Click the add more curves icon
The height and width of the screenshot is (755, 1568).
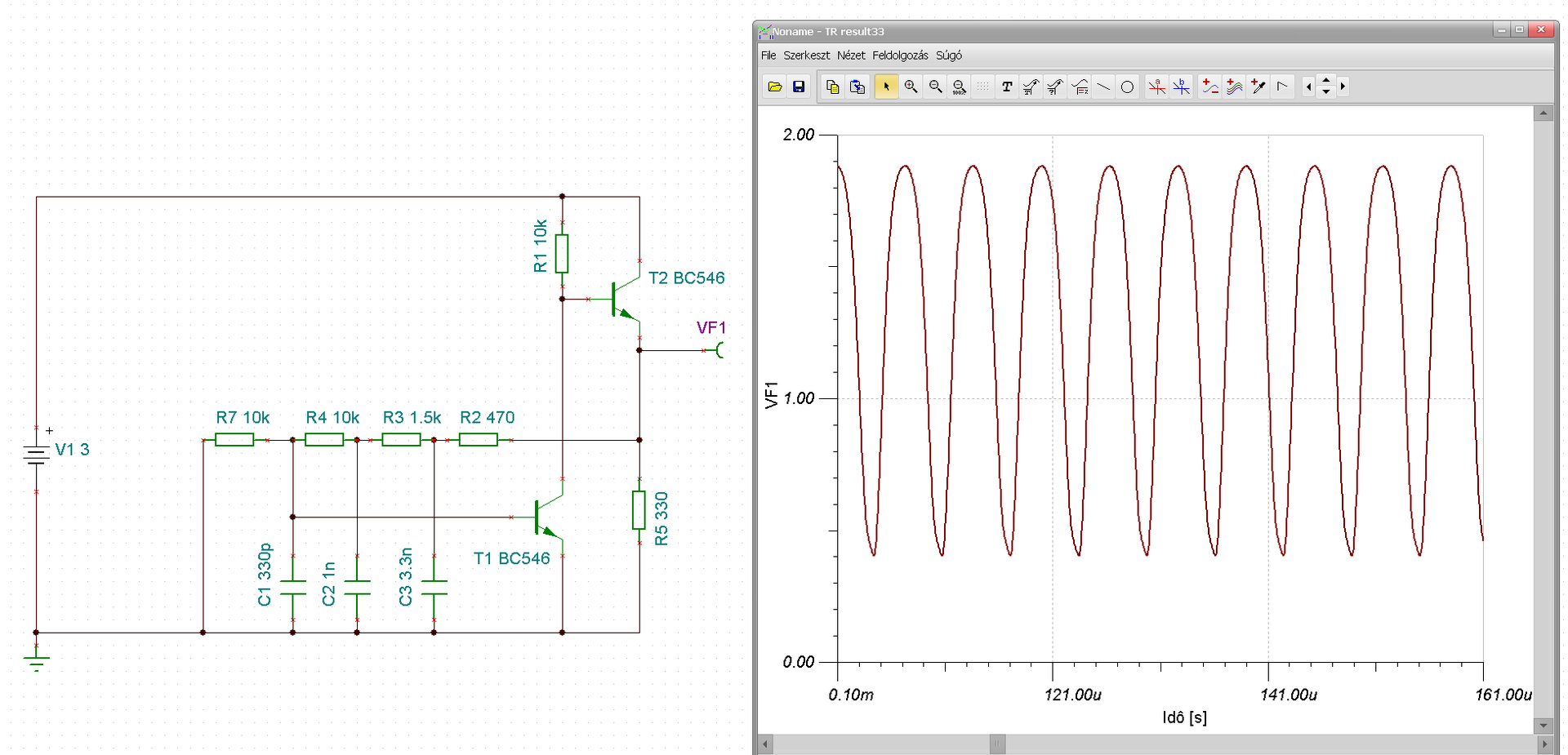pos(1235,87)
